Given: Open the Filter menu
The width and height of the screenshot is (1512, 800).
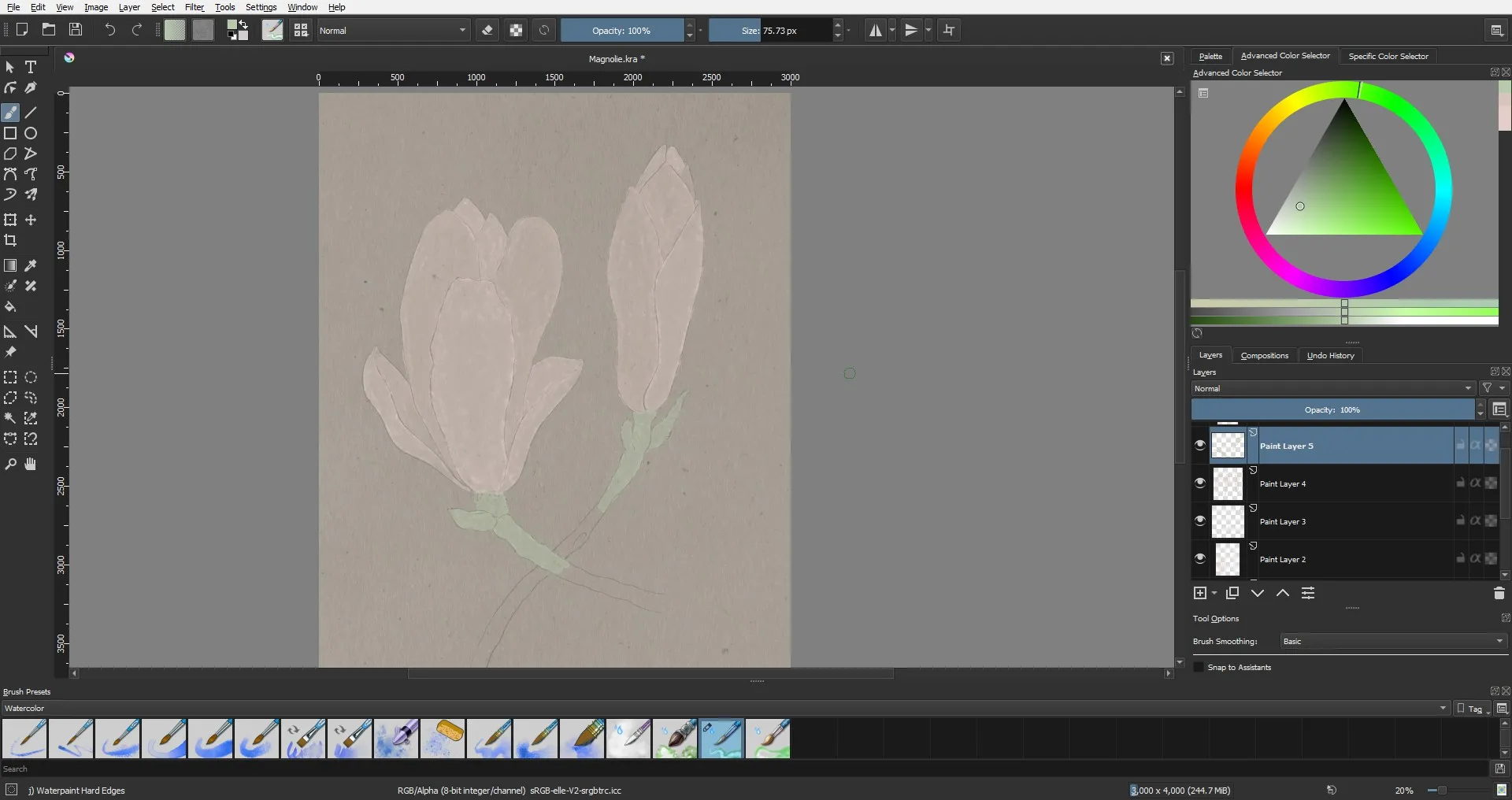Looking at the screenshot, I should pyautogui.click(x=195, y=7).
